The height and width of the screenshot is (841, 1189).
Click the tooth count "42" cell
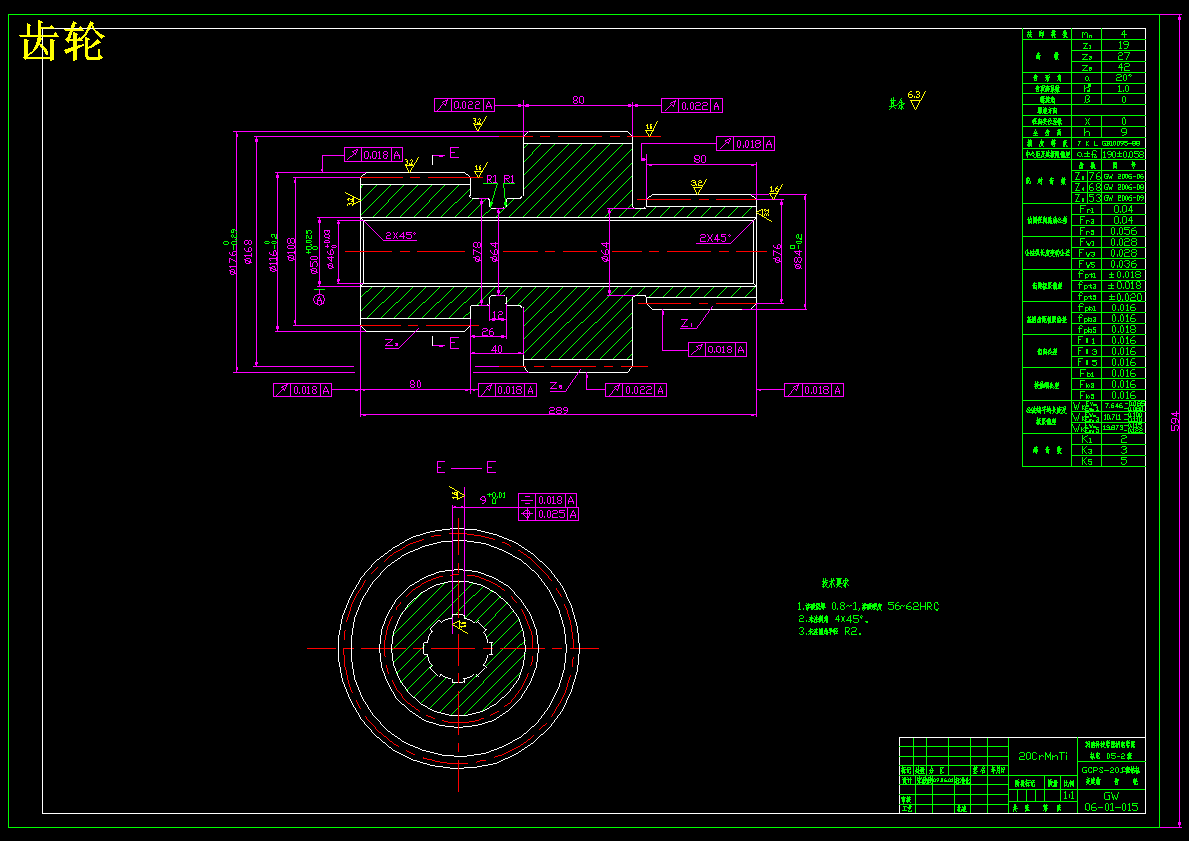(x=1123, y=67)
